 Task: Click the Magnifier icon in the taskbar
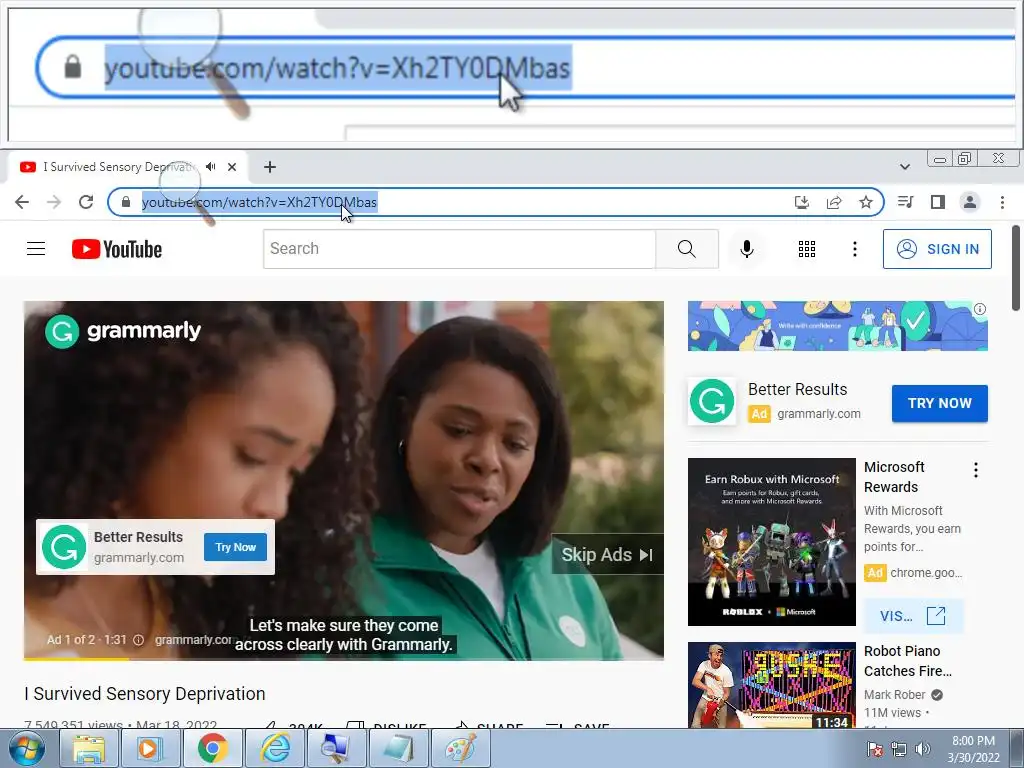tap(336, 748)
